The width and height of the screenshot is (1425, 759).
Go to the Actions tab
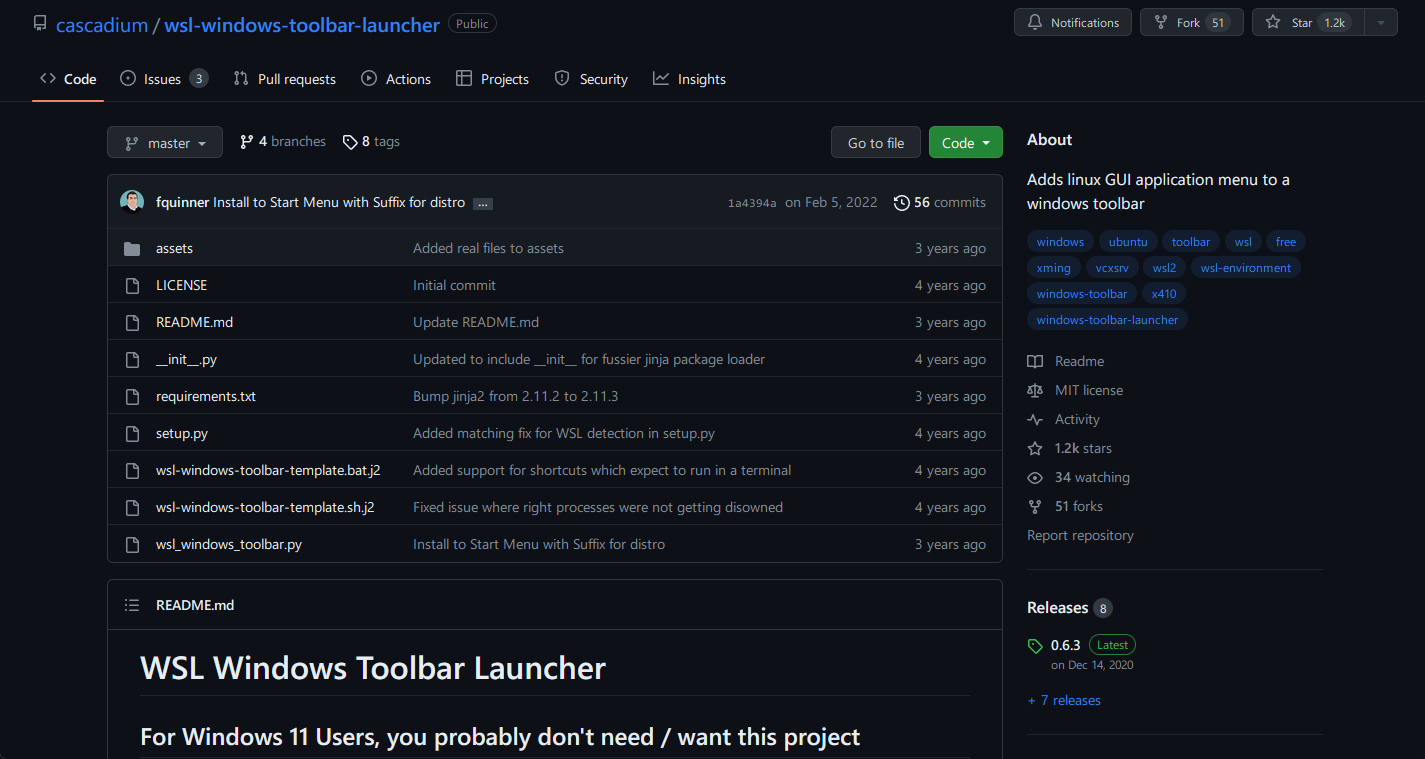[397, 79]
